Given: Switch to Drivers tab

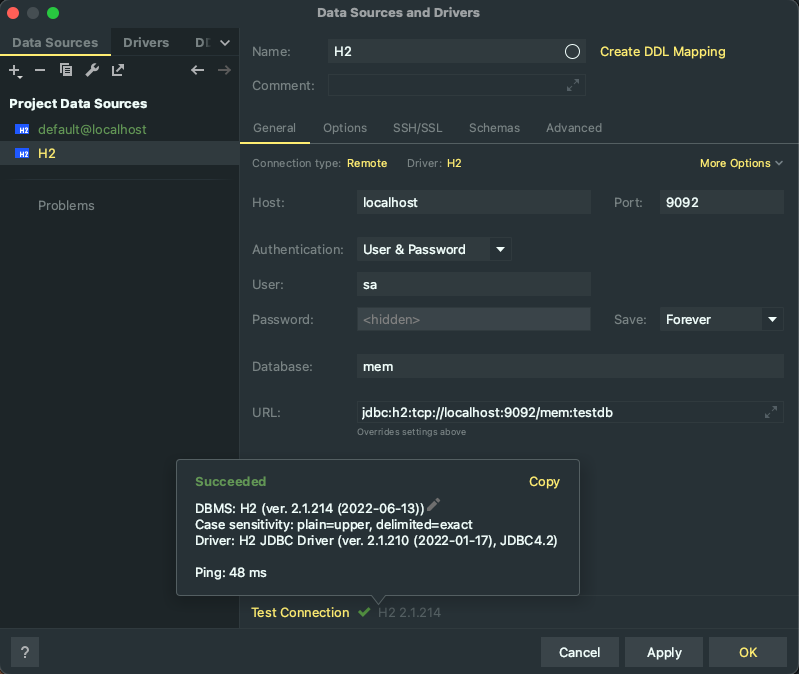Looking at the screenshot, I should tap(146, 43).
